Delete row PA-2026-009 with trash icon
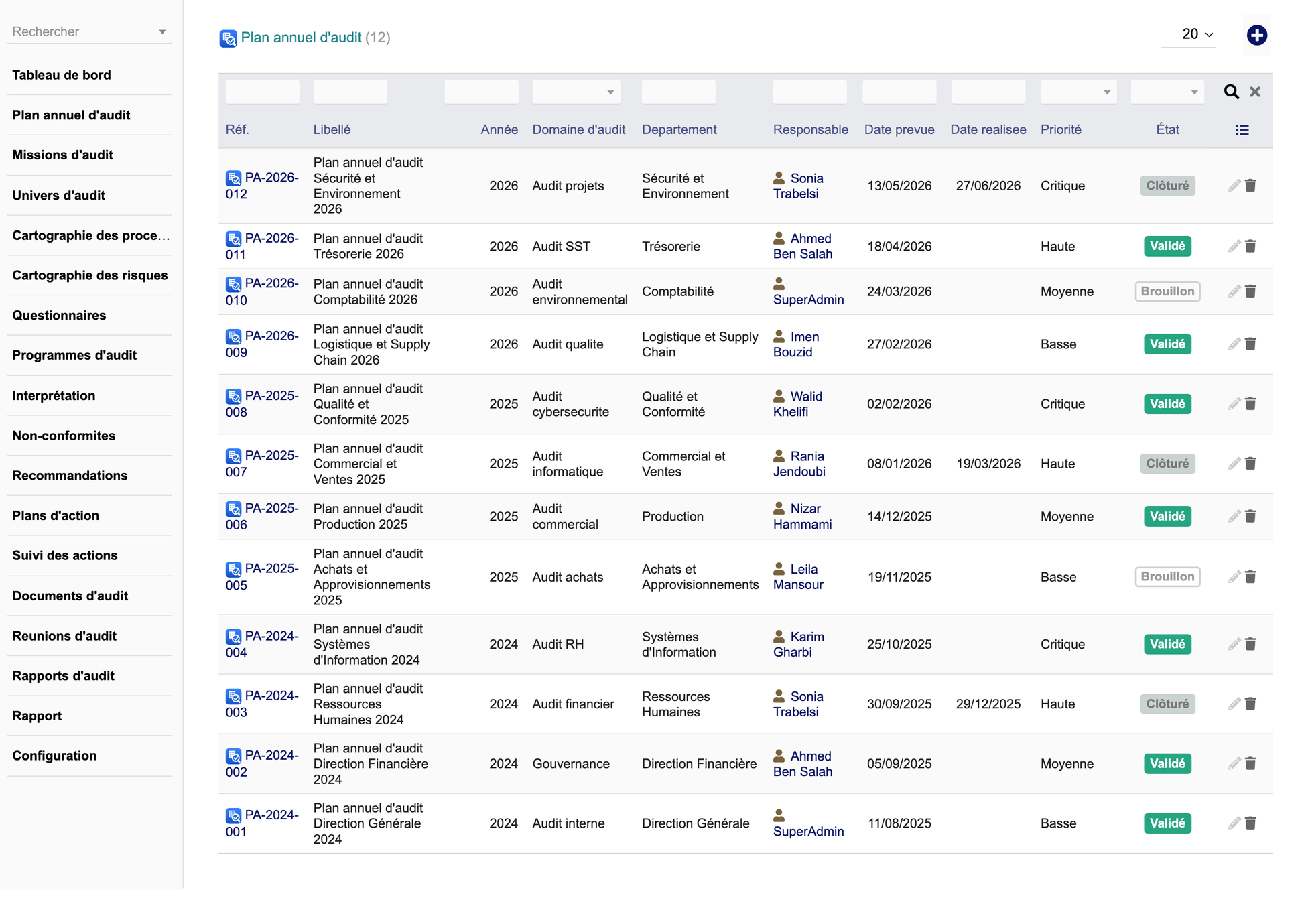The width and height of the screenshot is (1304, 924). pyautogui.click(x=1250, y=344)
